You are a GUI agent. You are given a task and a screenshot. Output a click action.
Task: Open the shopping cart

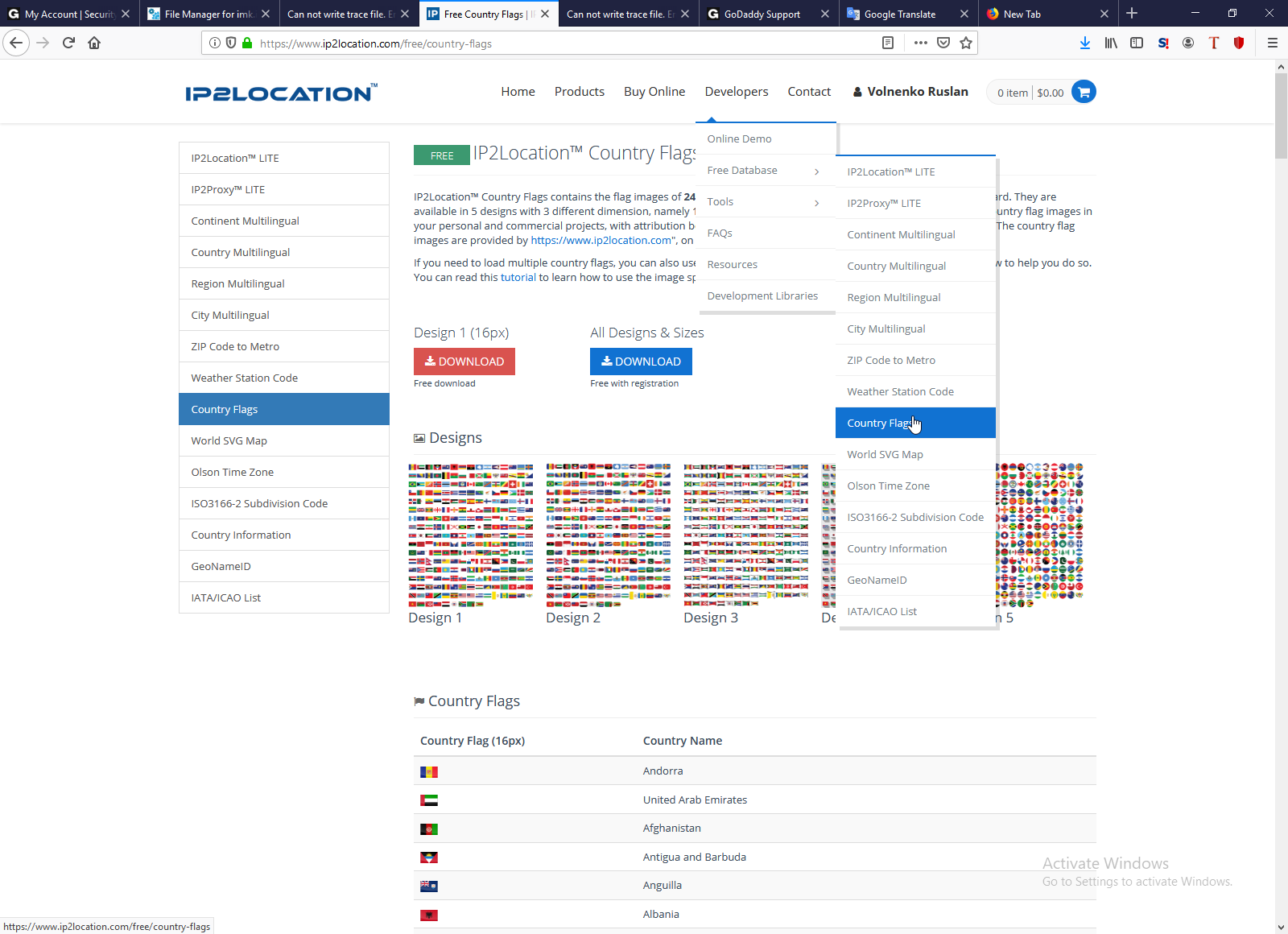coord(1084,92)
